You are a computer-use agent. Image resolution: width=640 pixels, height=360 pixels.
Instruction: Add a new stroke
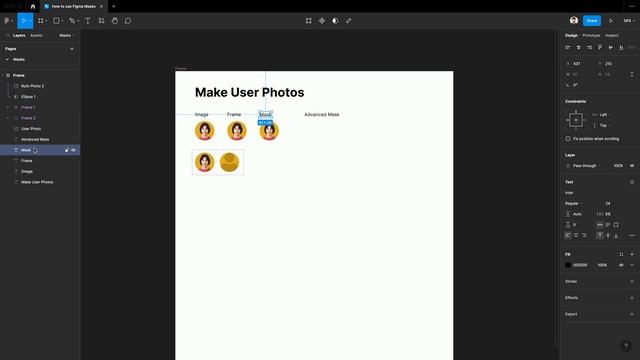pyautogui.click(x=632, y=282)
